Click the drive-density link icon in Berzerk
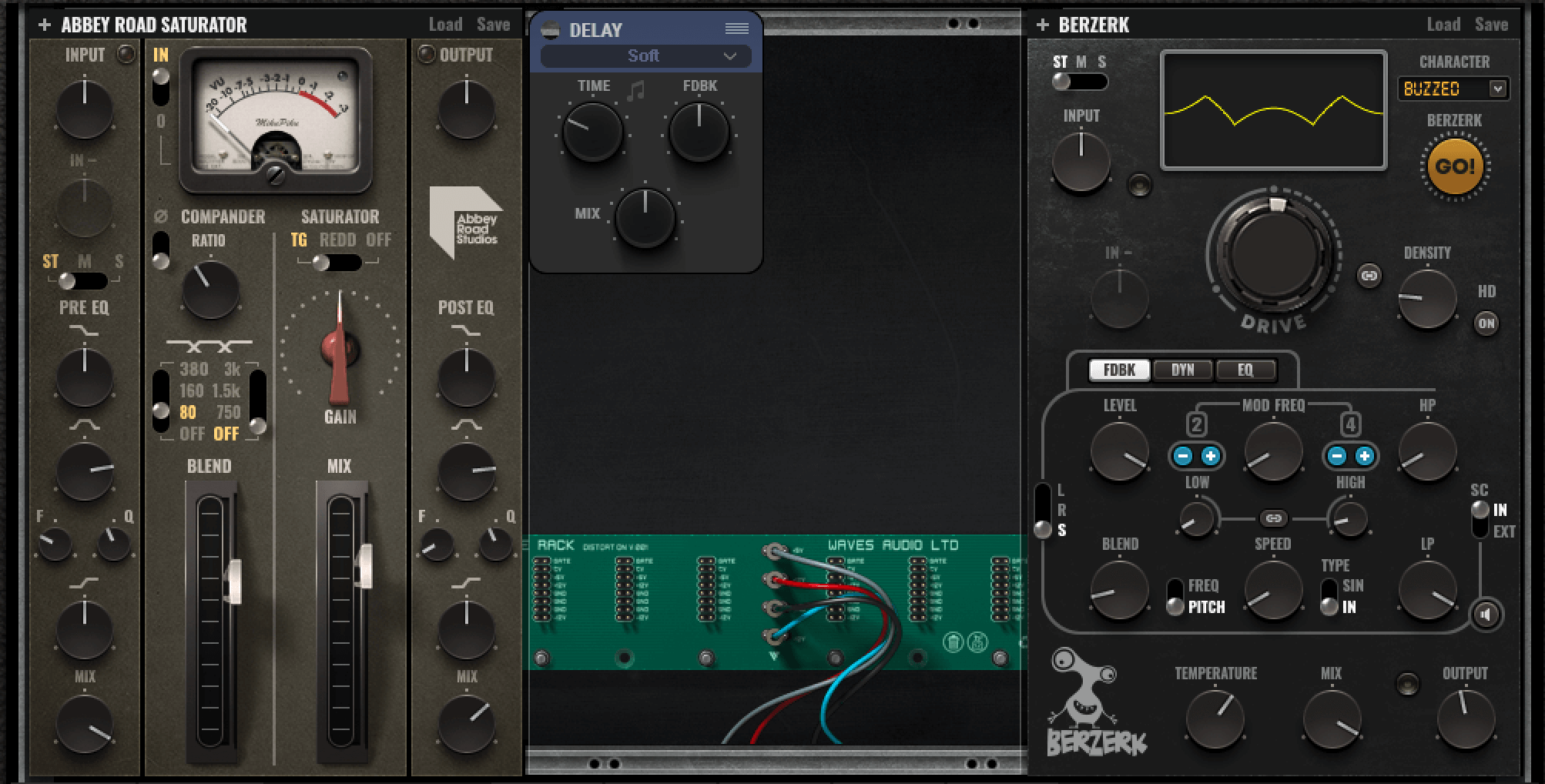 (1369, 275)
